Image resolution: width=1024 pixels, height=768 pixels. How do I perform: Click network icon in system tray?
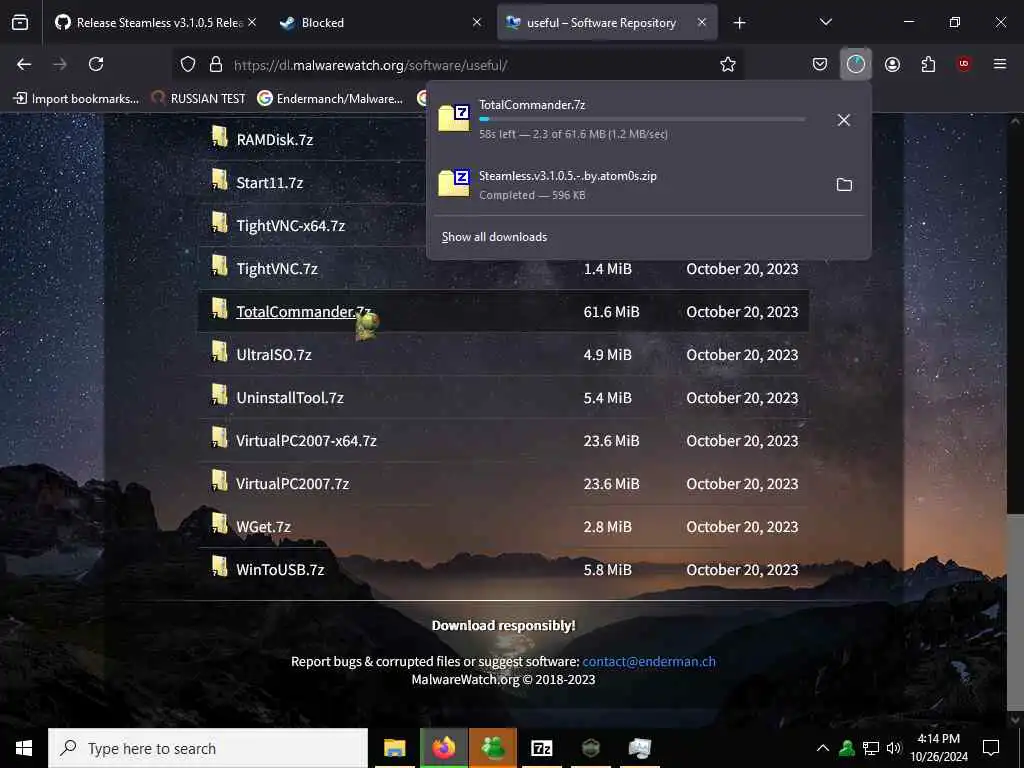pyautogui.click(x=871, y=748)
